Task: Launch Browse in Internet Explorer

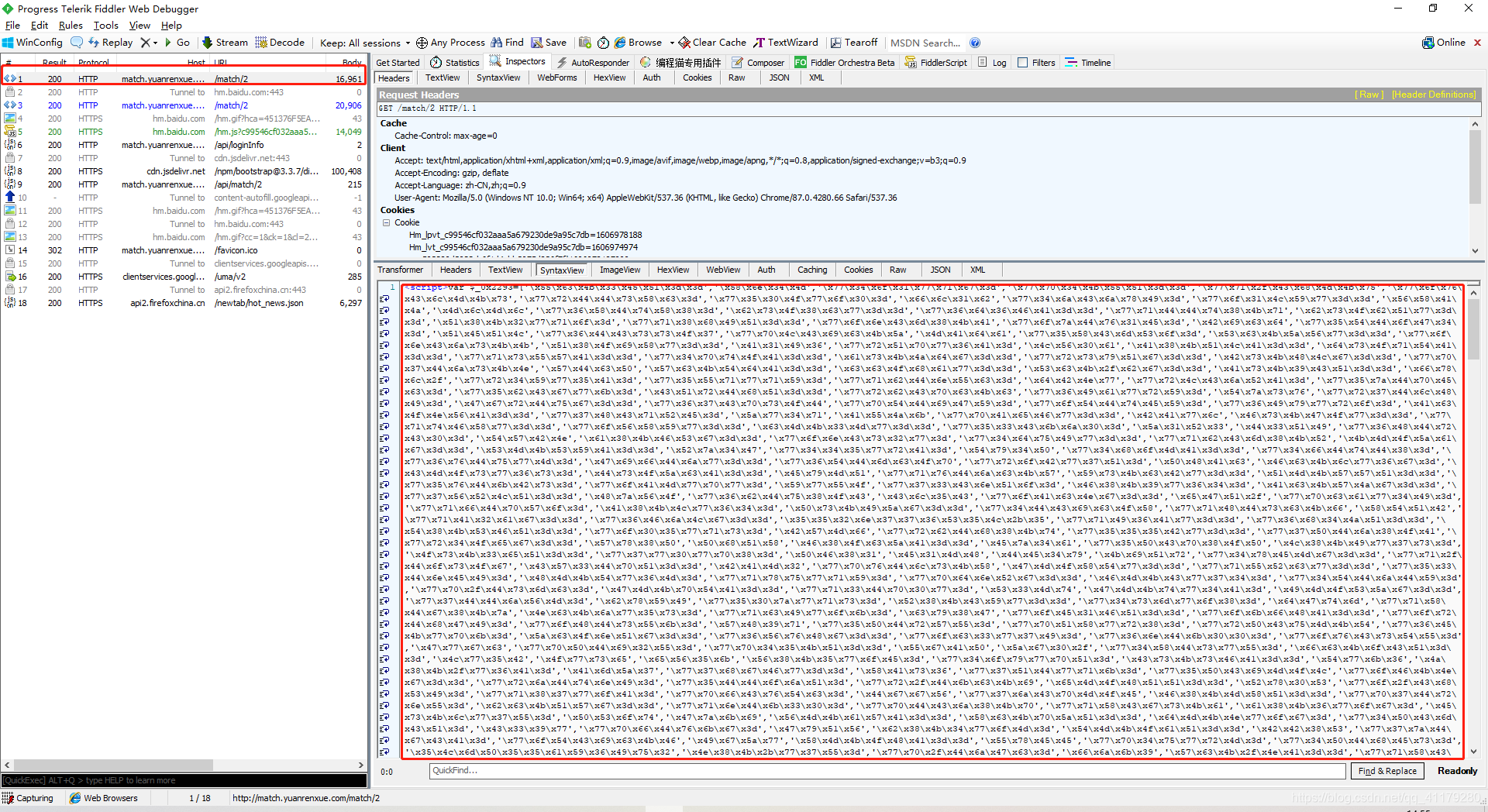Action: pyautogui.click(x=638, y=43)
